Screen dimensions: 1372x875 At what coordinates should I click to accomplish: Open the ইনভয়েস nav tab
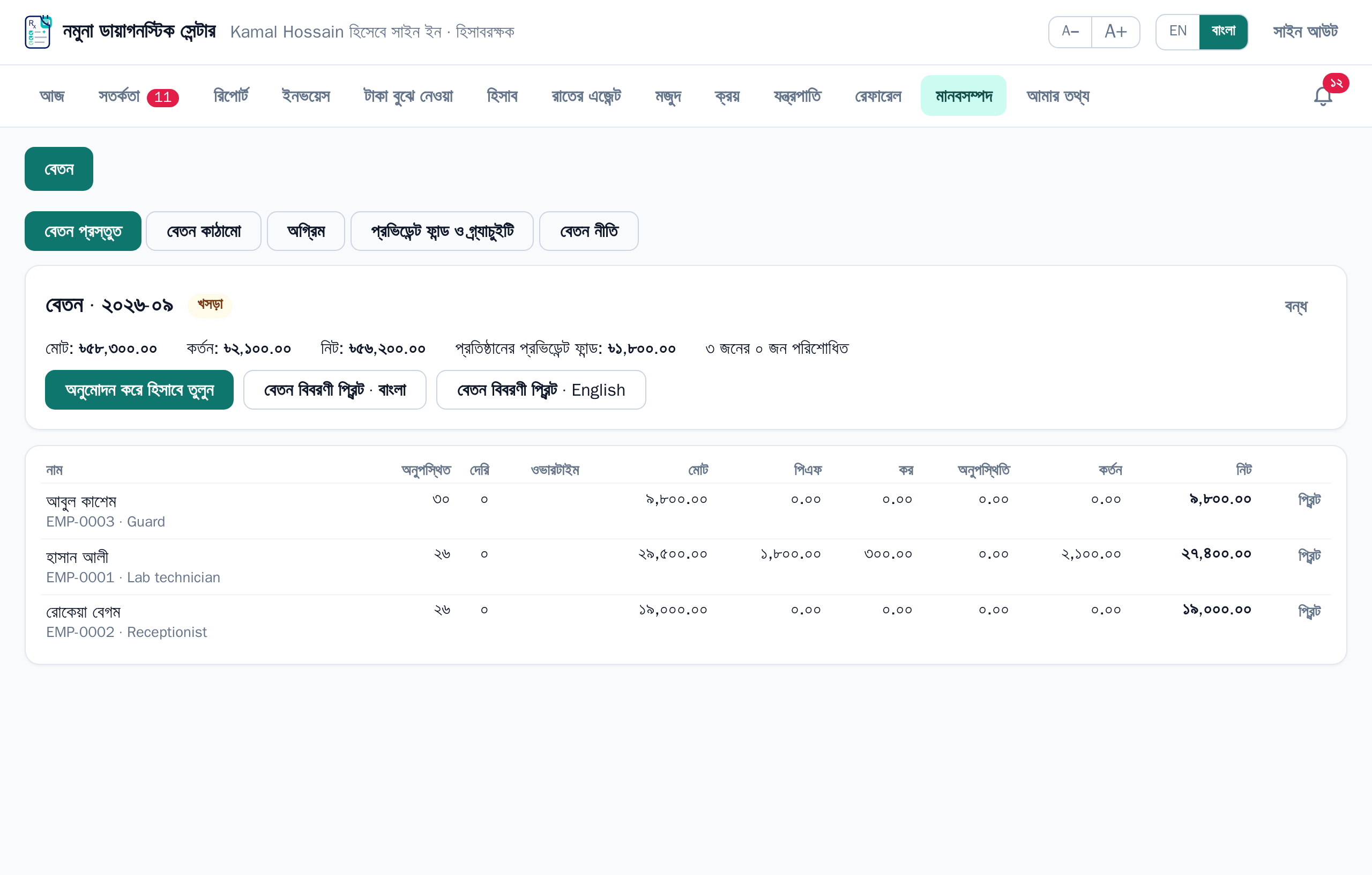click(306, 96)
